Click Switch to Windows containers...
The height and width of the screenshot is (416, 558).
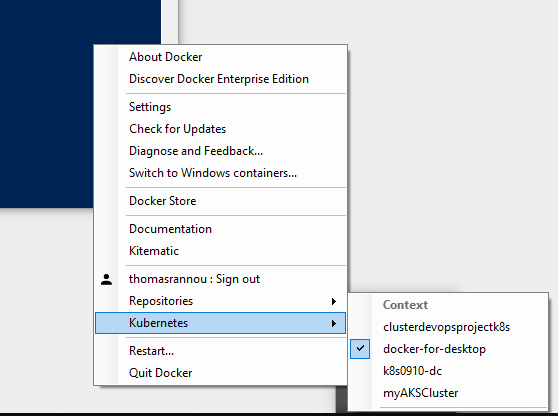click(x=220, y=173)
